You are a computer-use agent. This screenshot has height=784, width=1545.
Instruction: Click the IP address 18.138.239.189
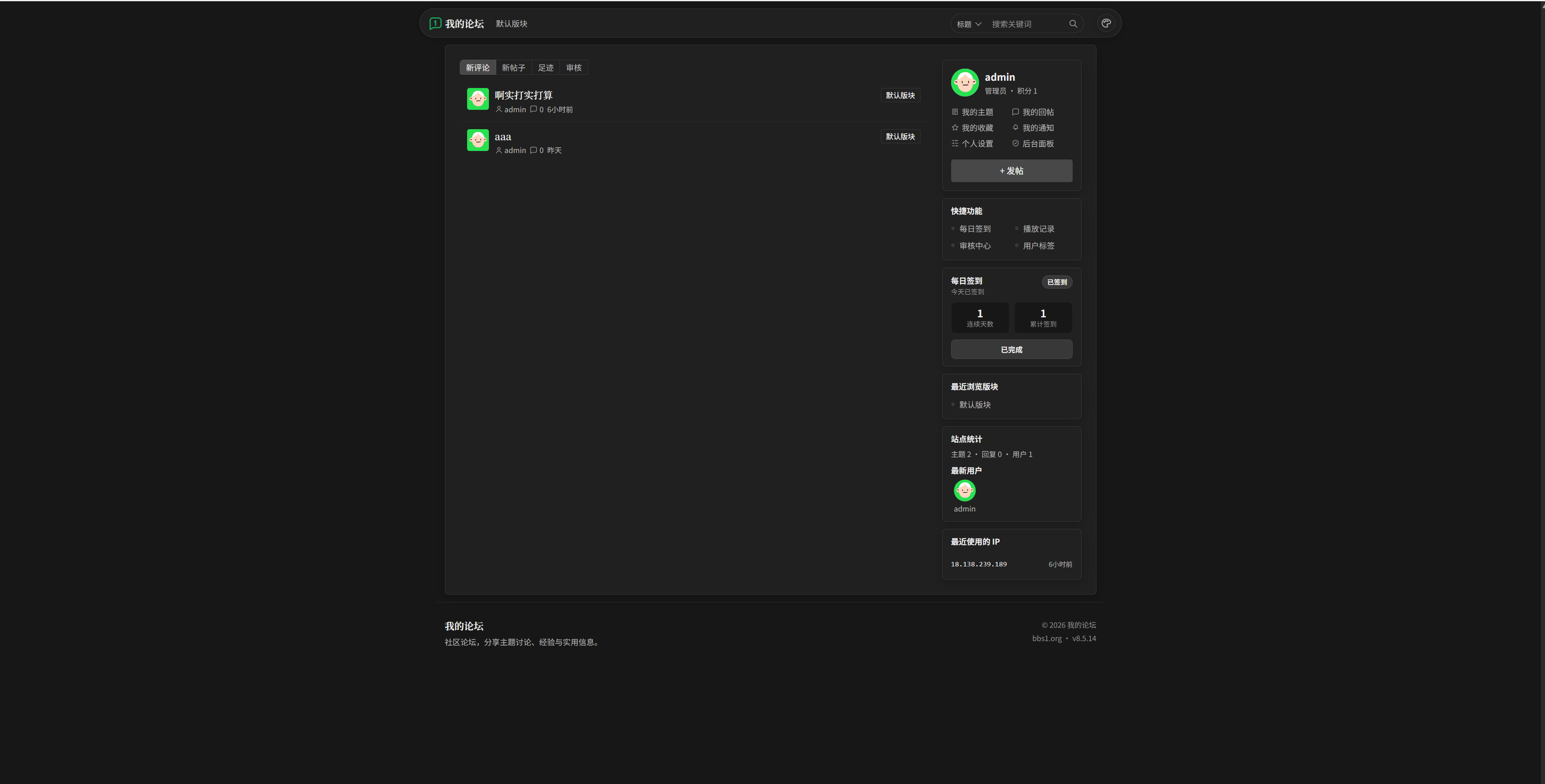979,564
